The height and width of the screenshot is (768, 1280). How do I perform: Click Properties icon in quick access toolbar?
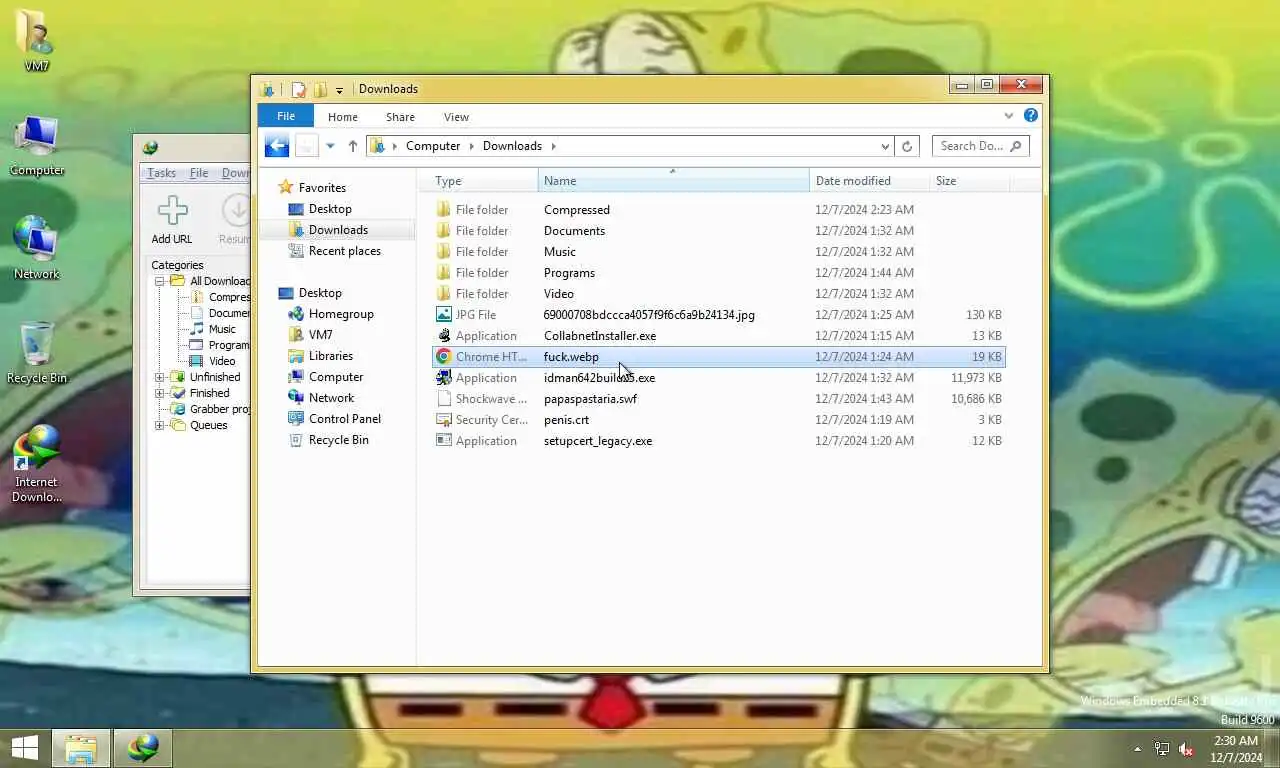298,89
